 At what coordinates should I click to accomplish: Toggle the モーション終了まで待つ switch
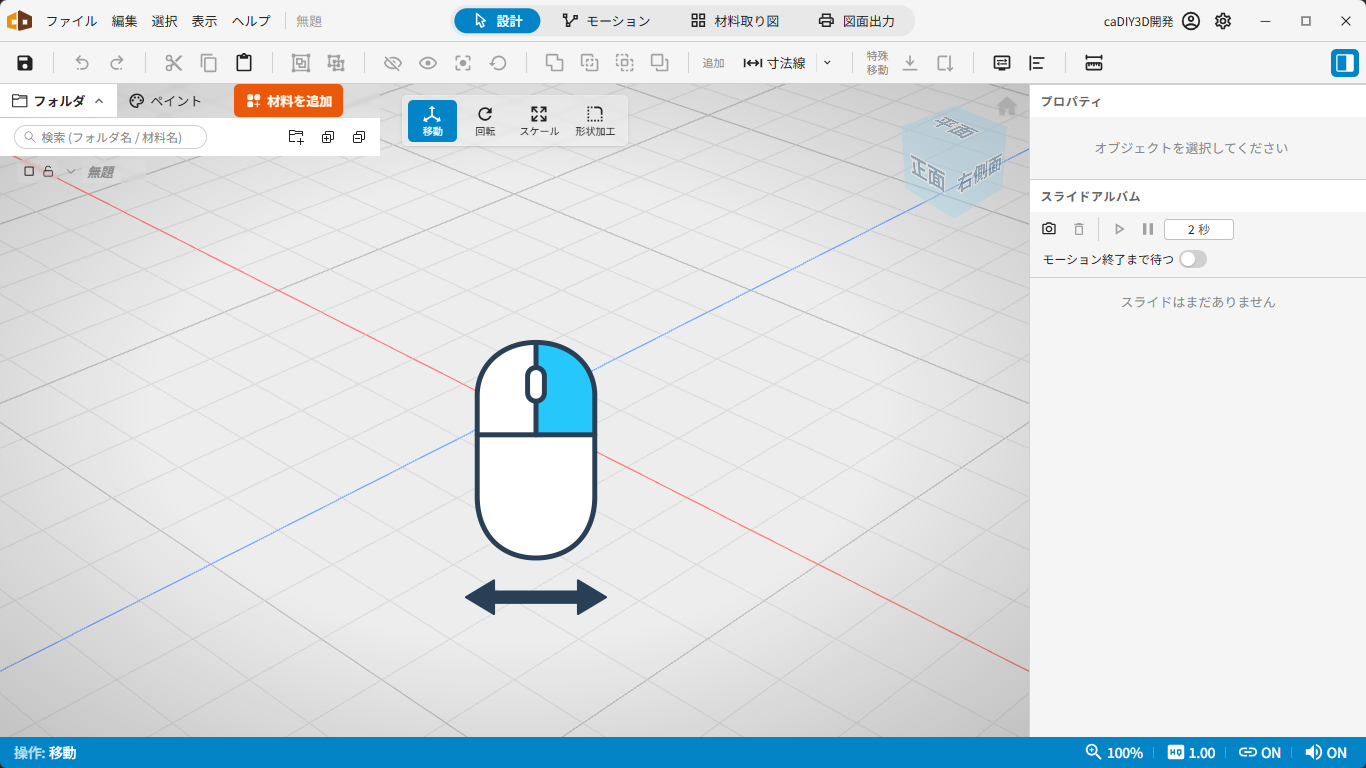1193,259
